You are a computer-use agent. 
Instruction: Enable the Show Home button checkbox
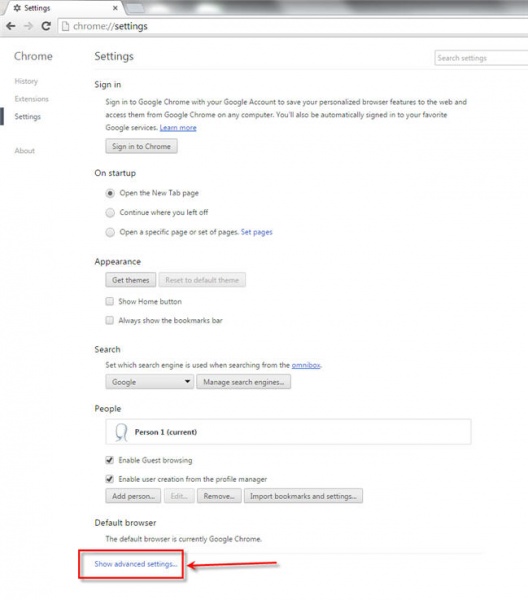pos(110,302)
